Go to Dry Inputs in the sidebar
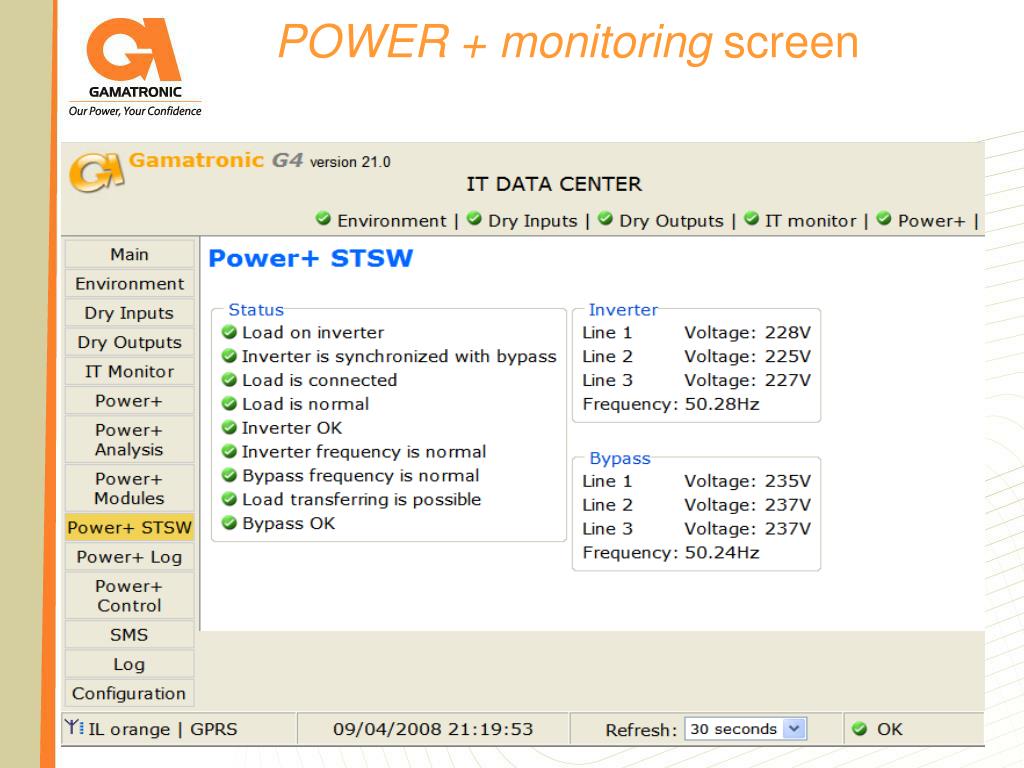1024x768 pixels. pos(129,313)
